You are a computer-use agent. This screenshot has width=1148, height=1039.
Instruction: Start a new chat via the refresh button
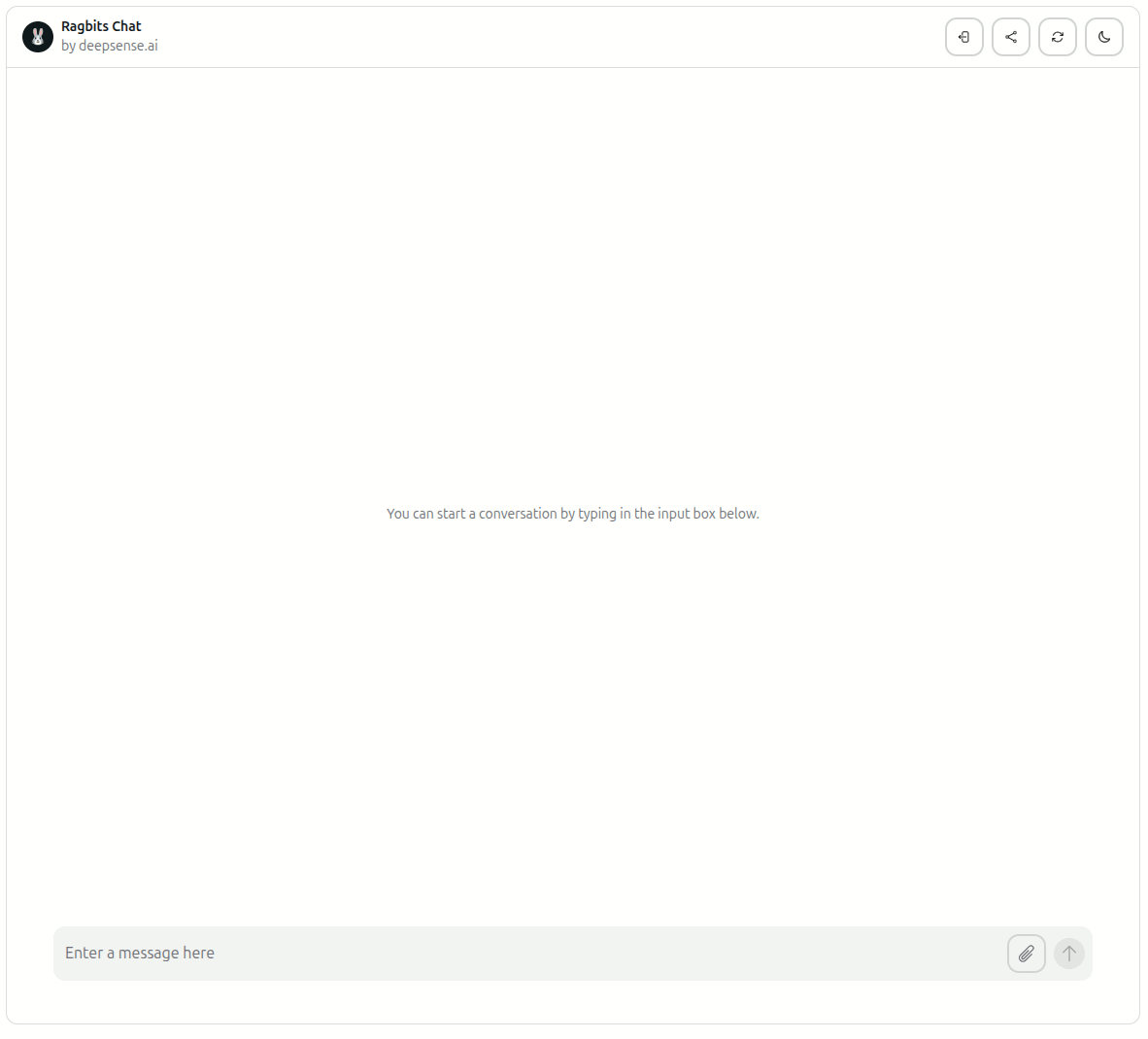1057,37
